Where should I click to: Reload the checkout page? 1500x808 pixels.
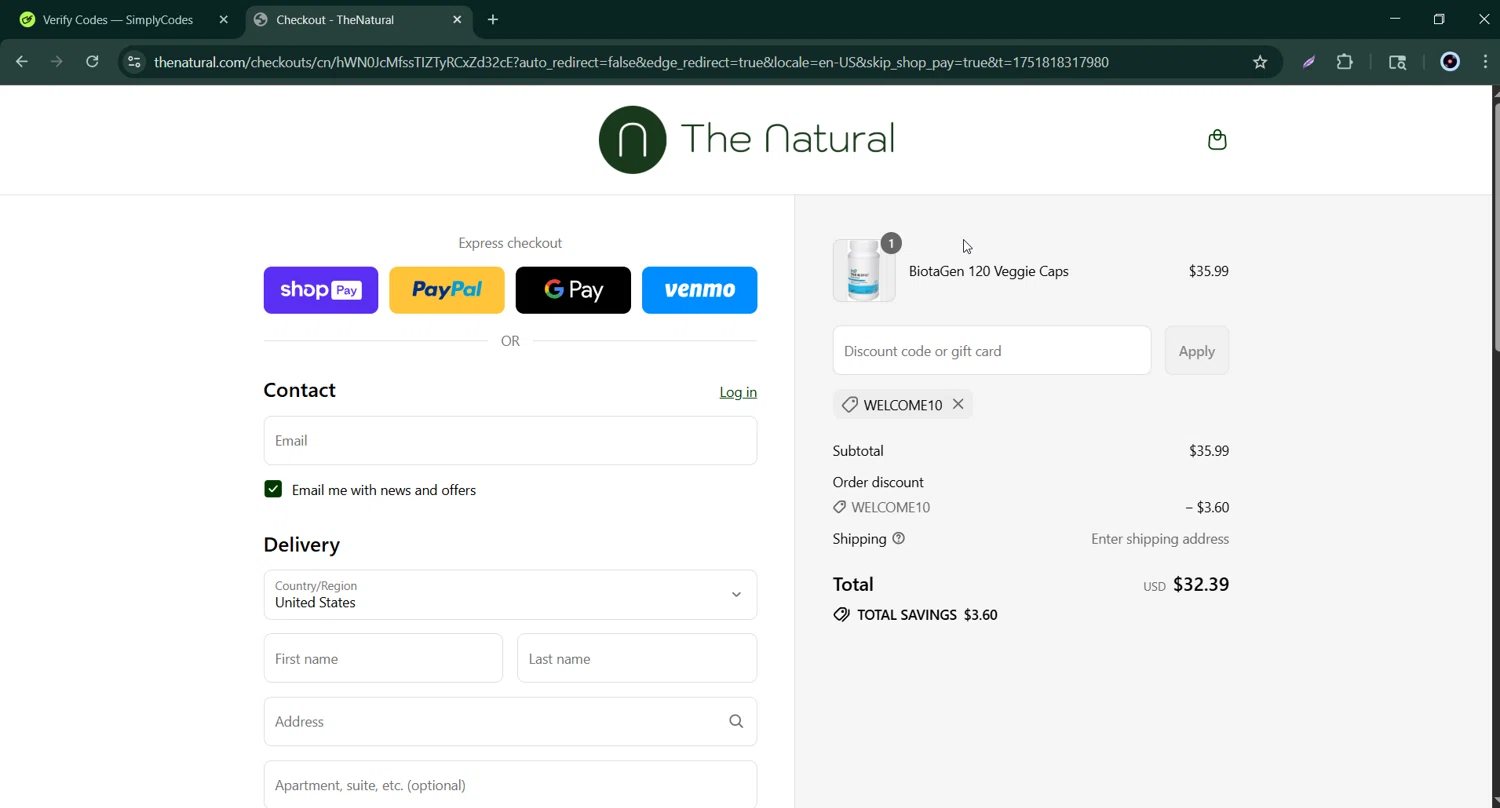point(92,62)
